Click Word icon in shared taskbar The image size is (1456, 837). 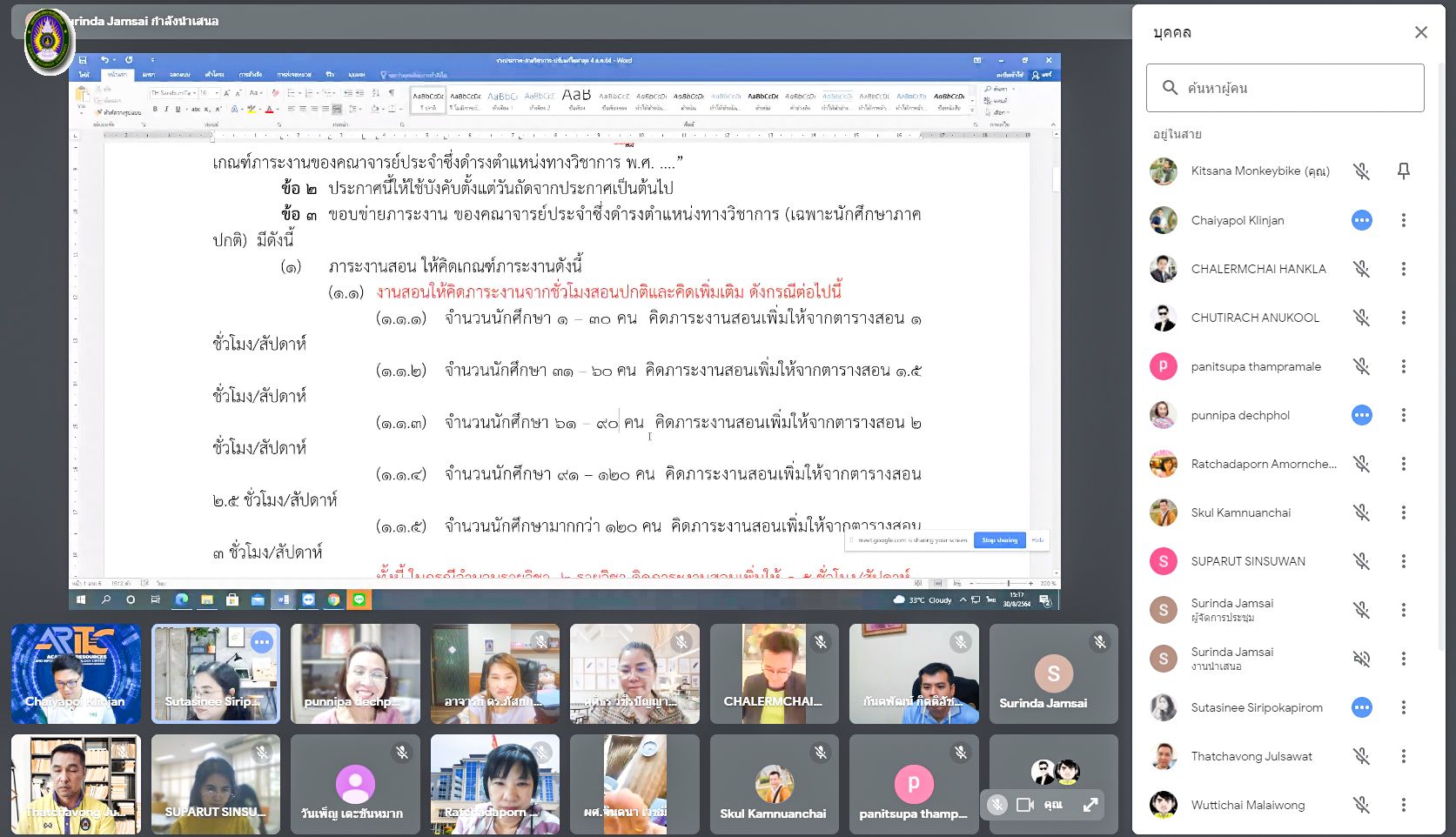click(283, 599)
